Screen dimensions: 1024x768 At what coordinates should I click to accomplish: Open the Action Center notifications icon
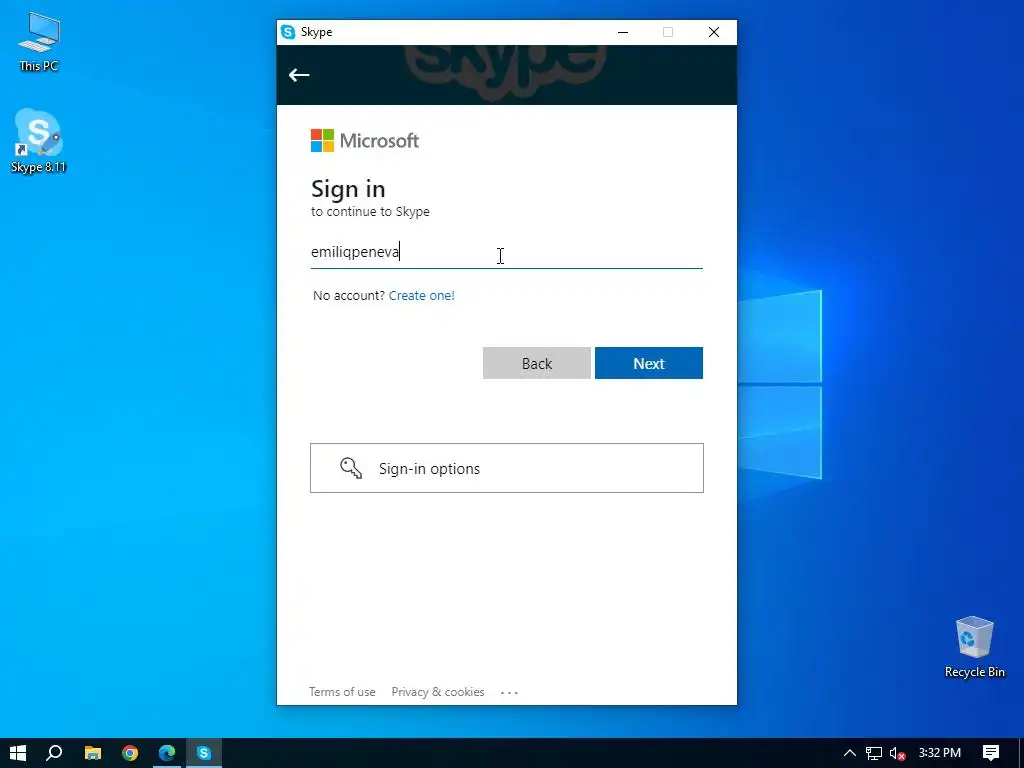pos(991,753)
